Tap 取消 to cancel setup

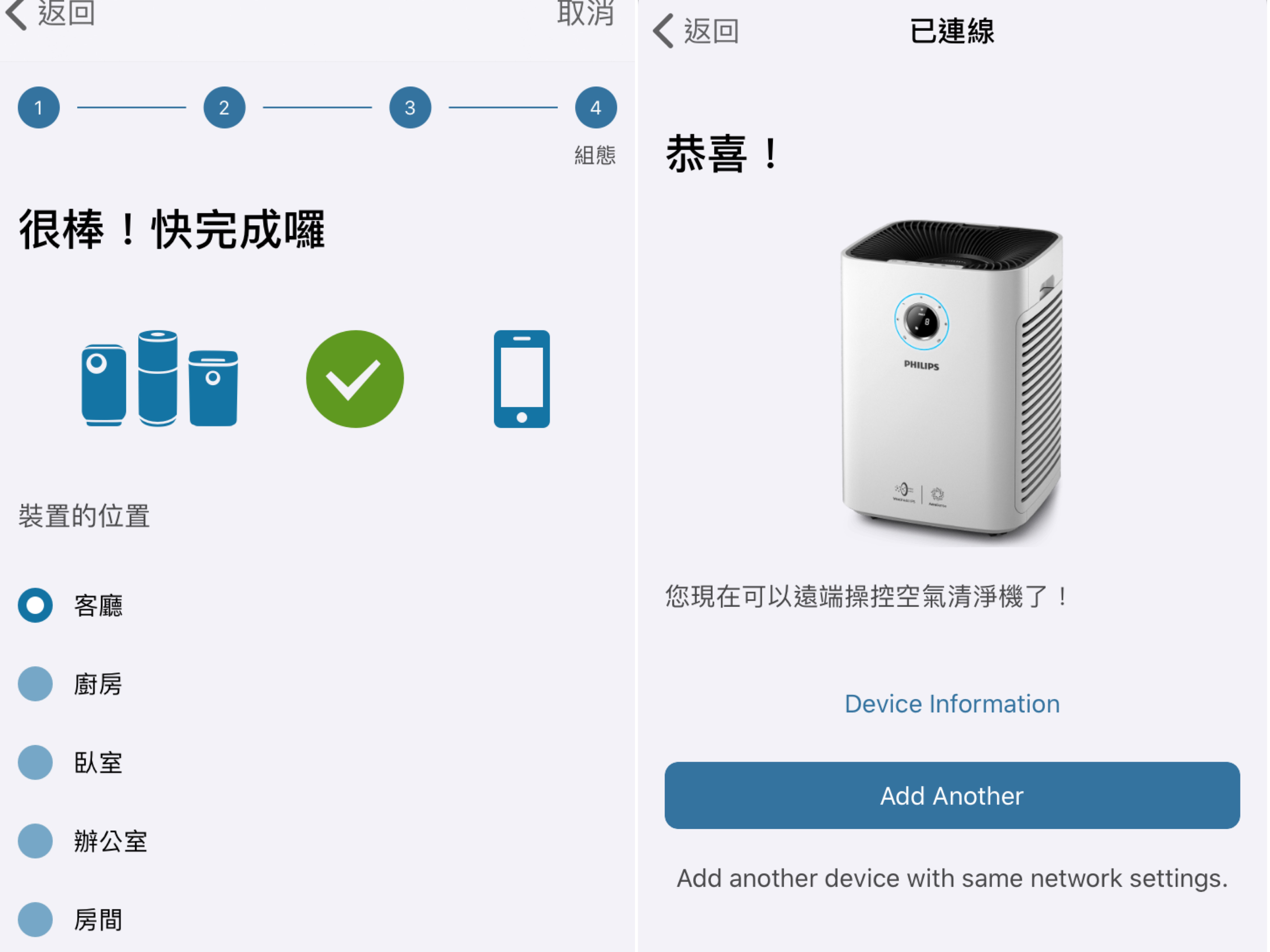(586, 13)
